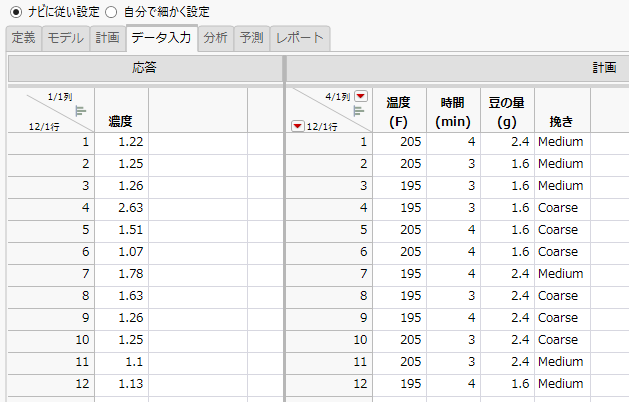Open the 計画 tab
The height and width of the screenshot is (402, 629).
tap(108, 38)
